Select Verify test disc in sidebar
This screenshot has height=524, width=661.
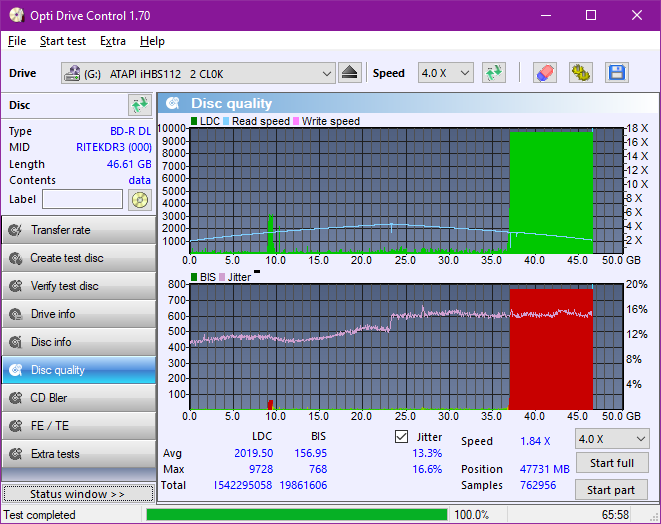(x=79, y=286)
